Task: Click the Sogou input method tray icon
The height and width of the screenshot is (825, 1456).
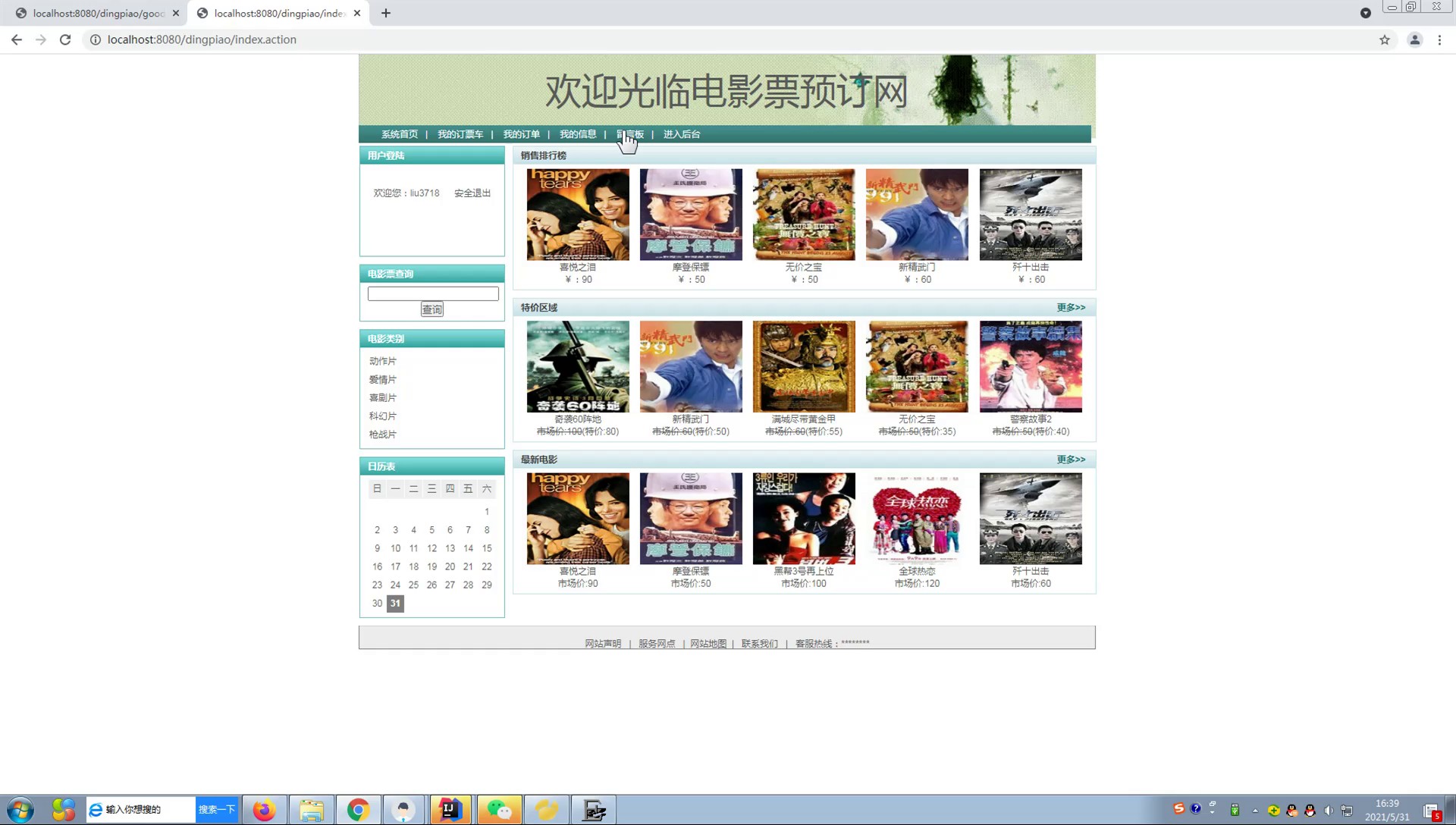Action: (1178, 808)
